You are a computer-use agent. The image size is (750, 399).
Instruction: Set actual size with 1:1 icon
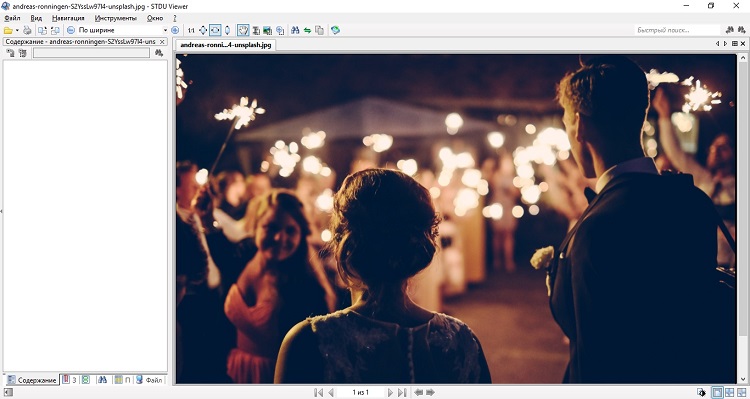[x=191, y=30]
